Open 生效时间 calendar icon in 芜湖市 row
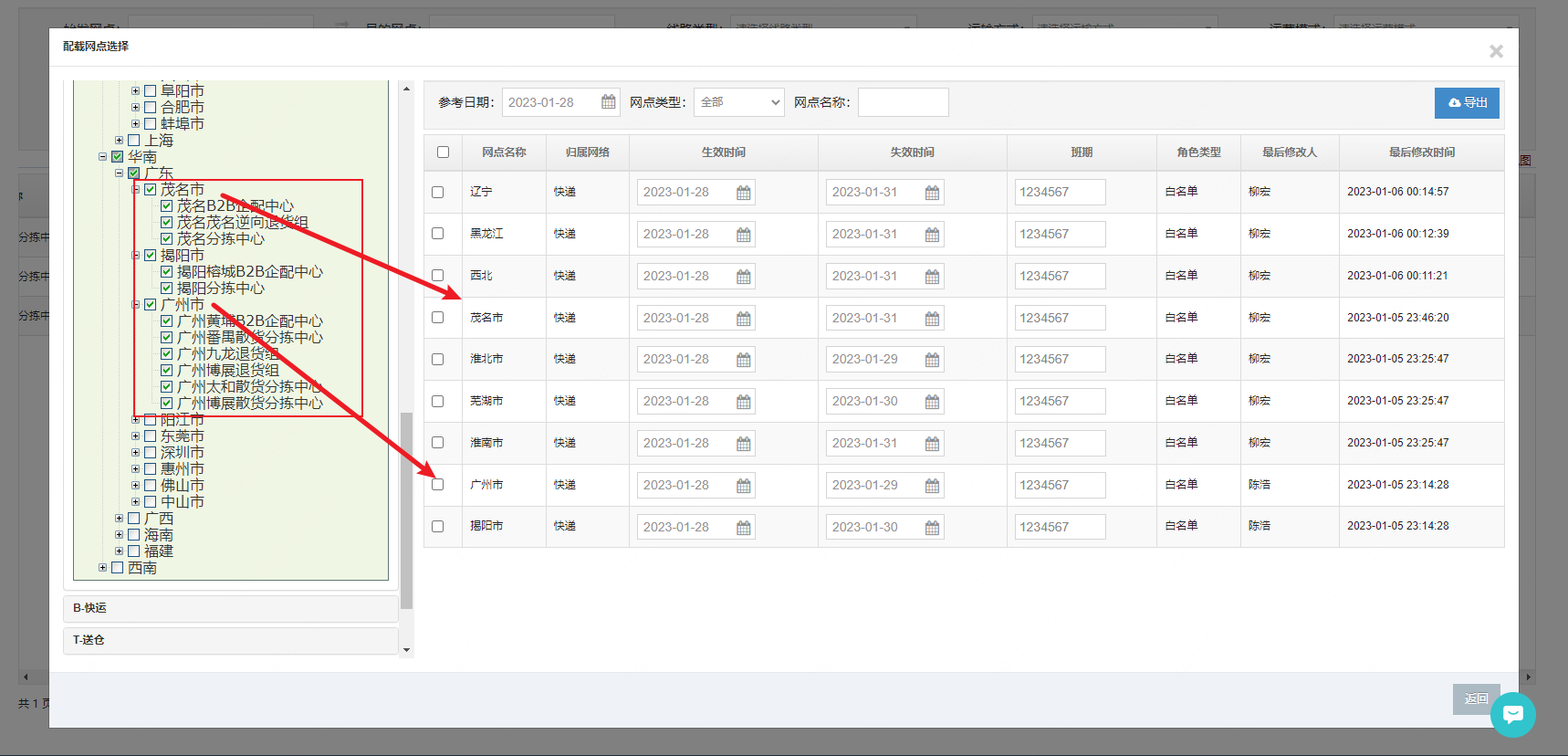The image size is (1568, 756). (744, 402)
